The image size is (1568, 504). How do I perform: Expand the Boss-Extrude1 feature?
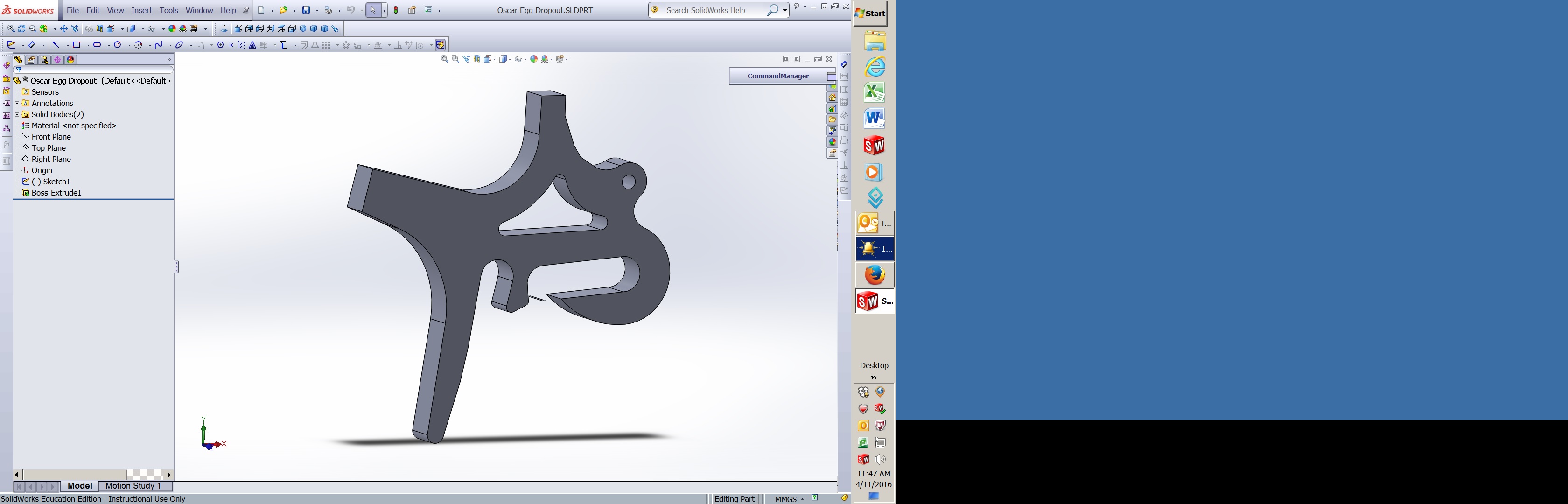click(17, 193)
